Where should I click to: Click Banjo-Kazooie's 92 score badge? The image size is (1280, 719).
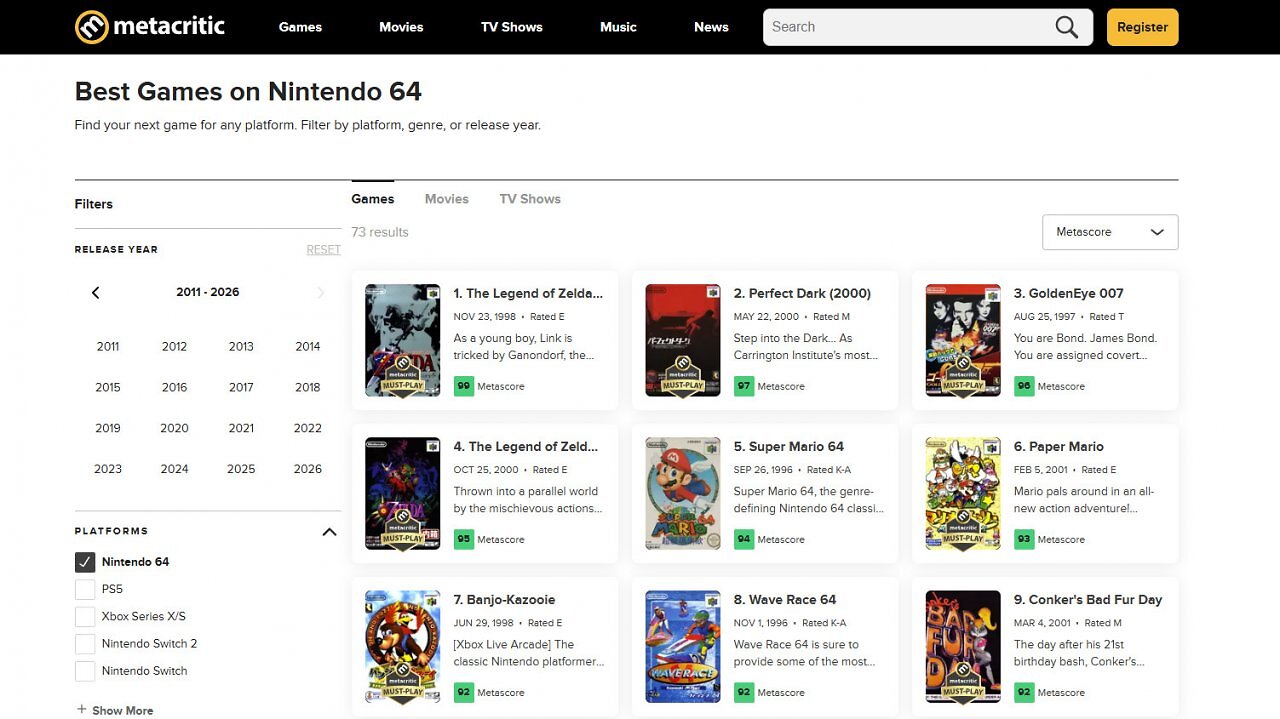coord(463,692)
